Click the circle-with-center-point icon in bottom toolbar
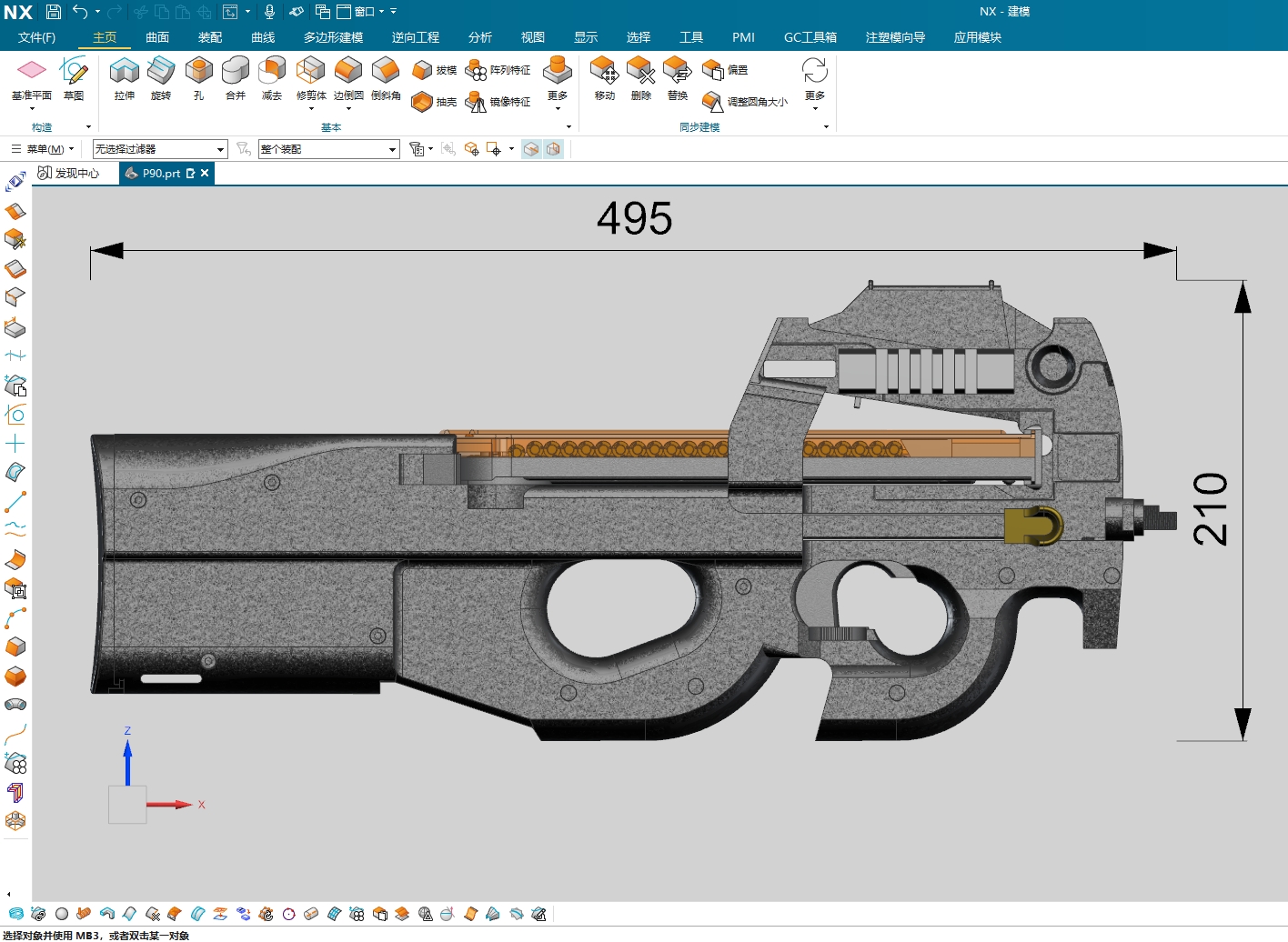The image size is (1288, 942). [289, 914]
